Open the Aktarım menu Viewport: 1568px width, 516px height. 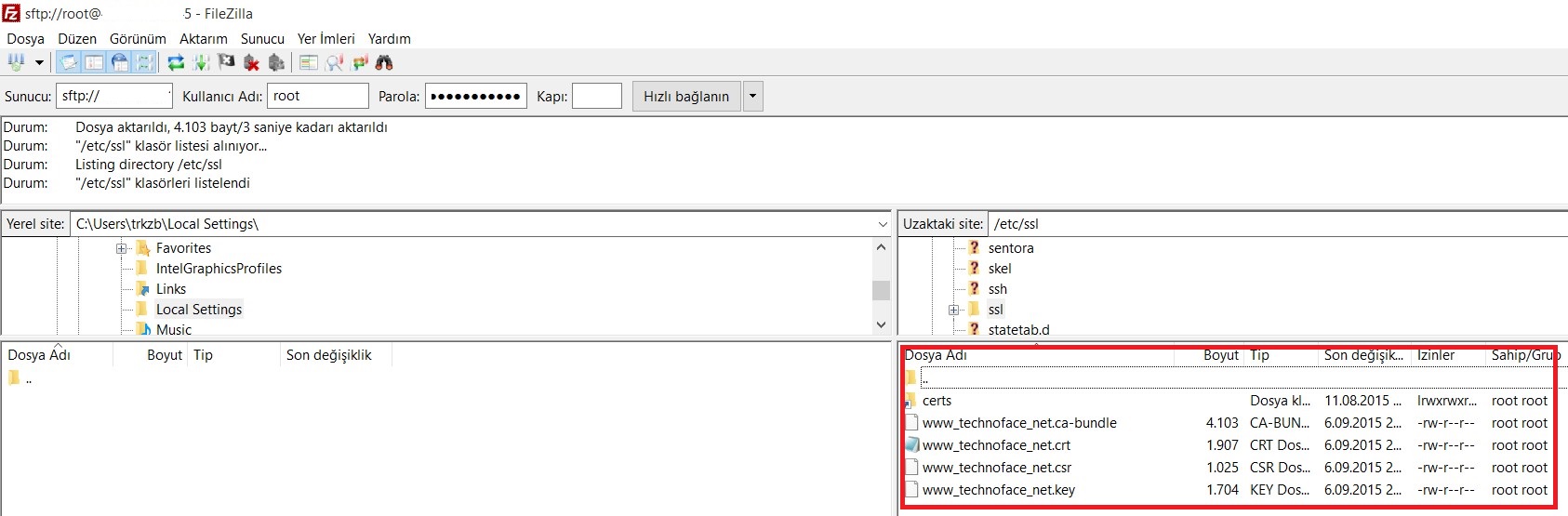click(204, 39)
